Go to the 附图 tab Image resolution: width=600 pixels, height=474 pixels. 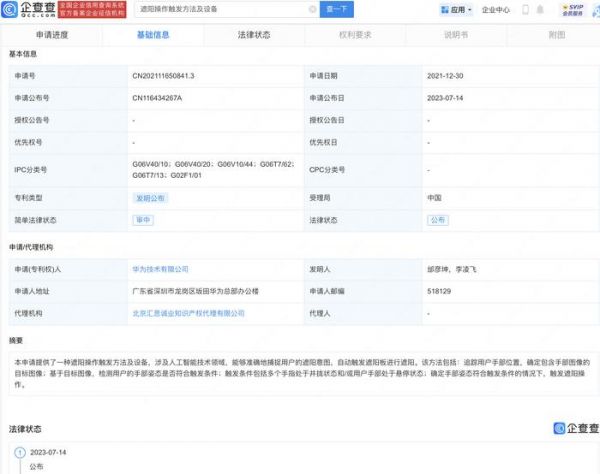pyautogui.click(x=557, y=35)
